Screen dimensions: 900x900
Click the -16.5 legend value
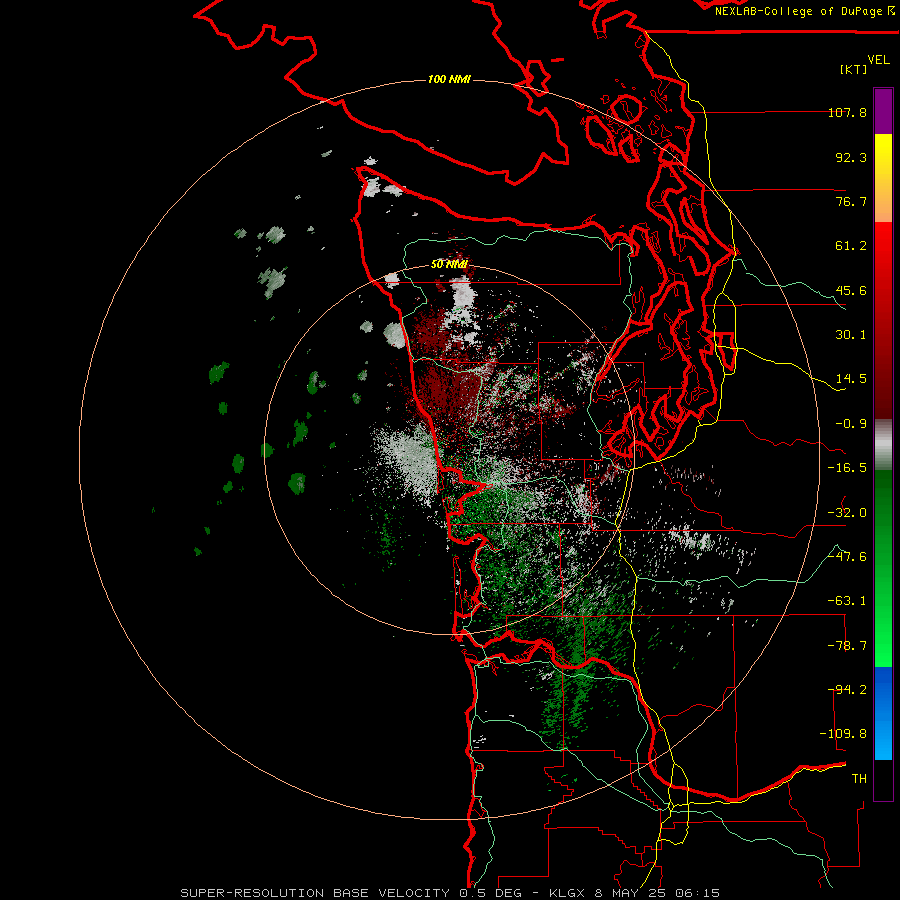coord(847,468)
